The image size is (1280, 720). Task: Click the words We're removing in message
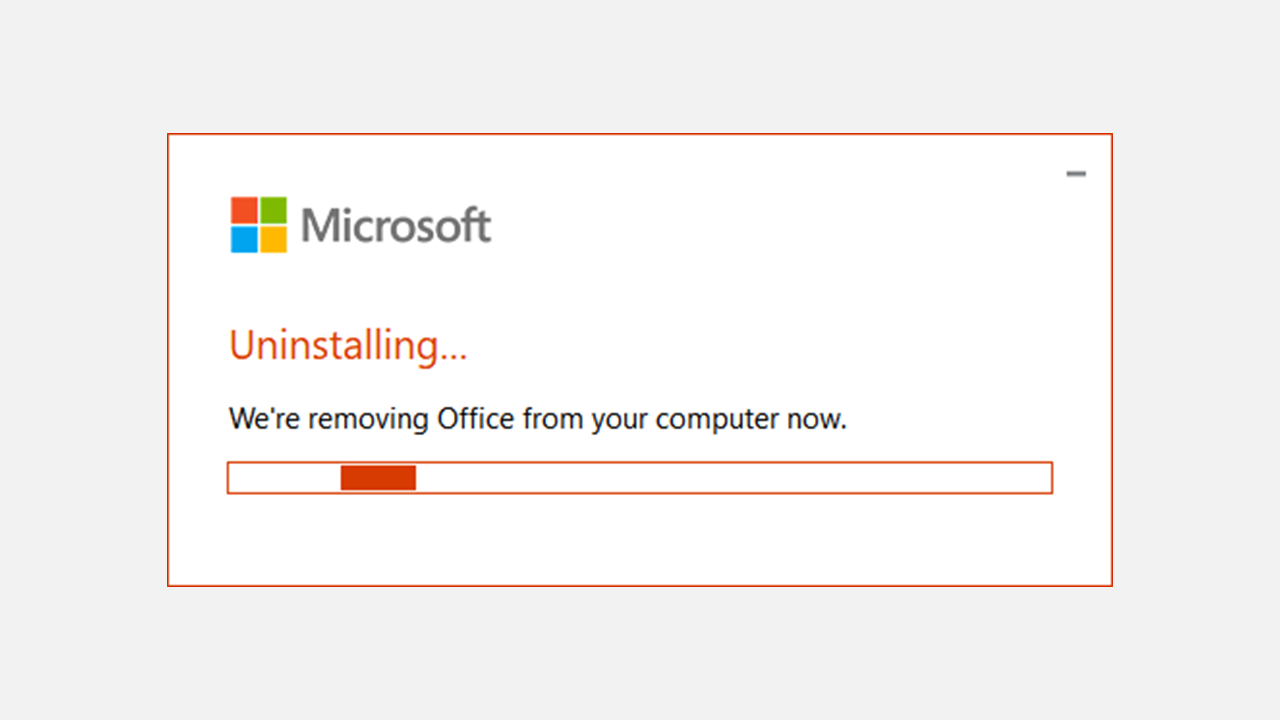pos(329,419)
